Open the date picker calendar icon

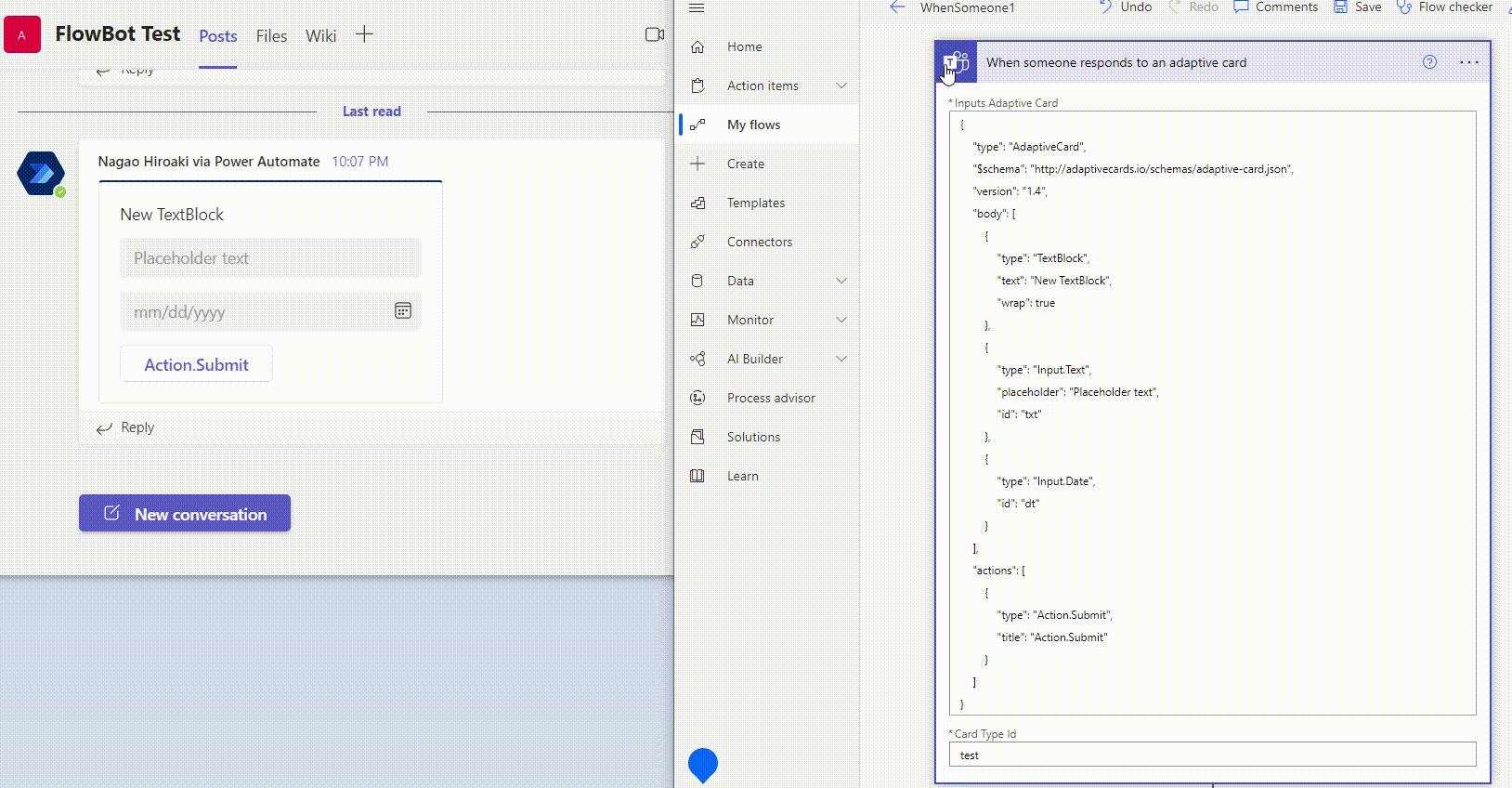(403, 310)
